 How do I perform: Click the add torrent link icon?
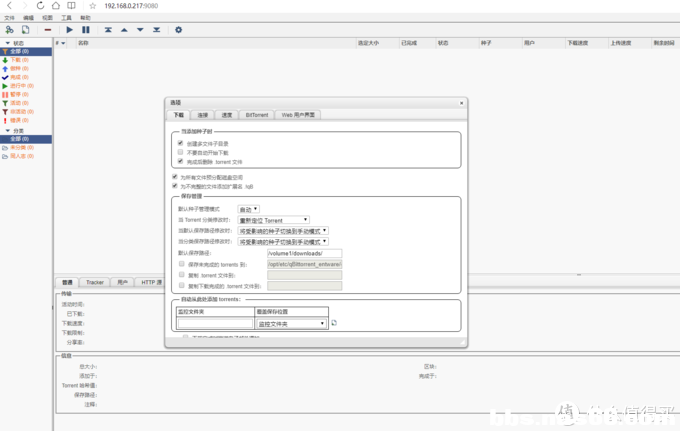coord(9,30)
